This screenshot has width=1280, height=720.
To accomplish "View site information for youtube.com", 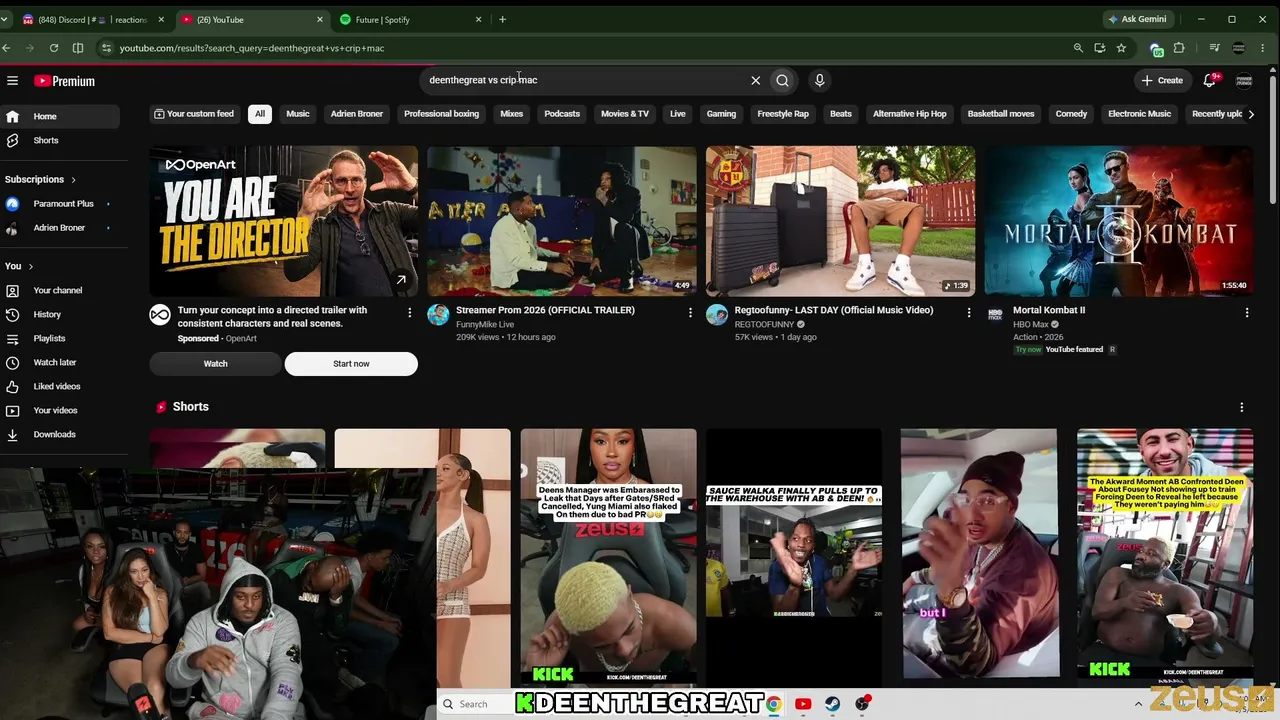I will tap(106, 48).
